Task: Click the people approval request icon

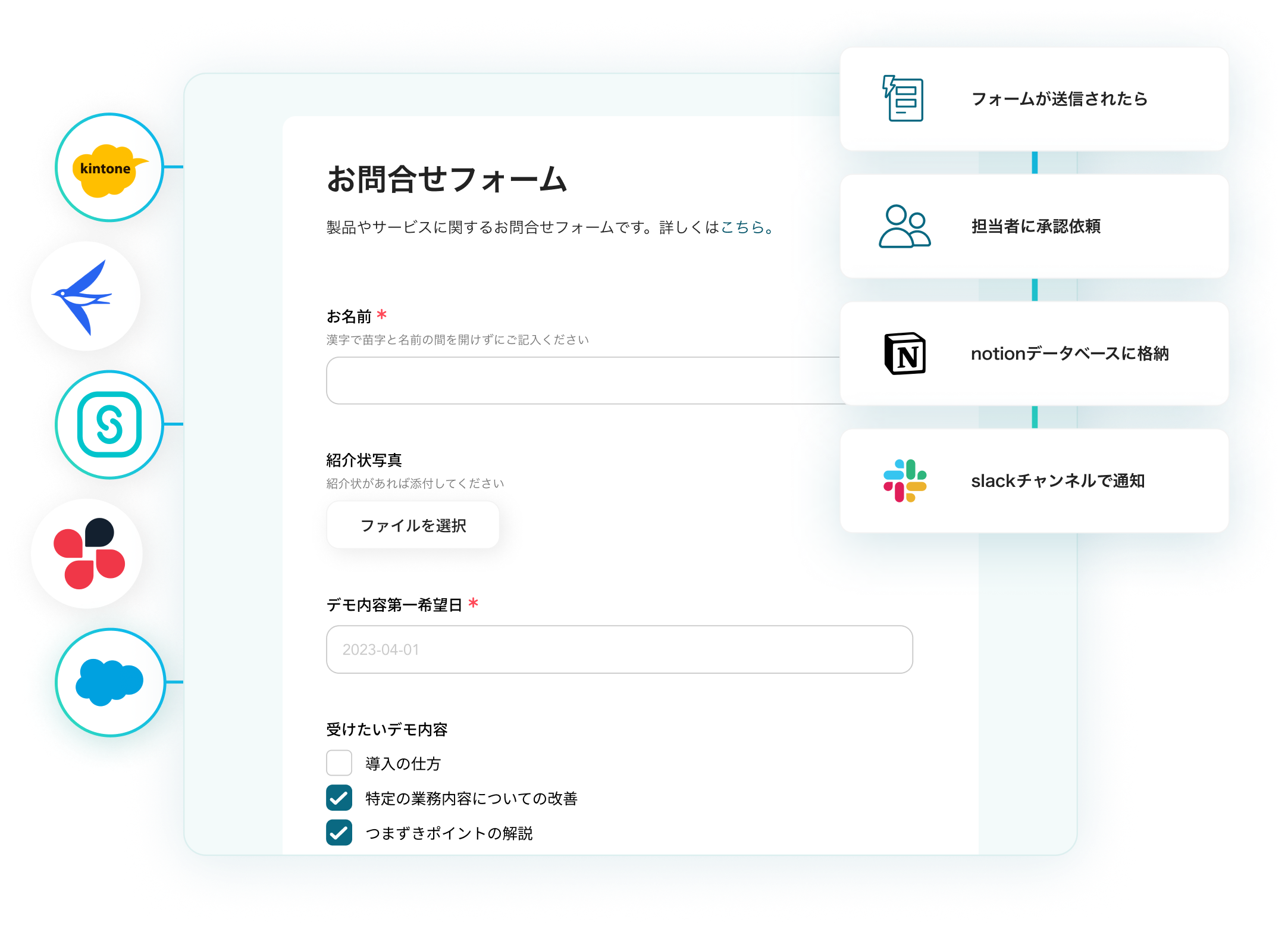Action: [904, 226]
